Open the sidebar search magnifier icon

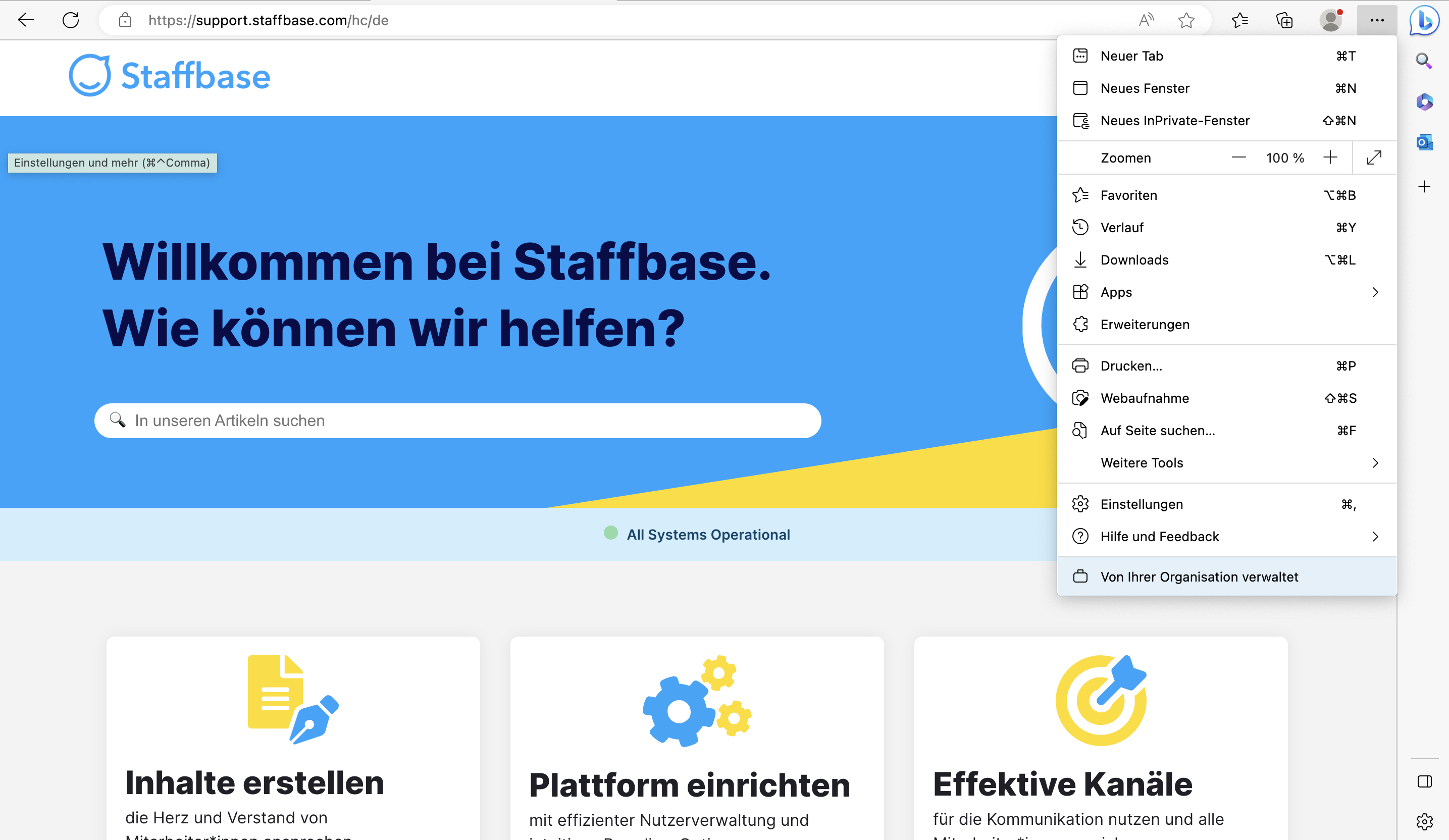pos(1424,61)
